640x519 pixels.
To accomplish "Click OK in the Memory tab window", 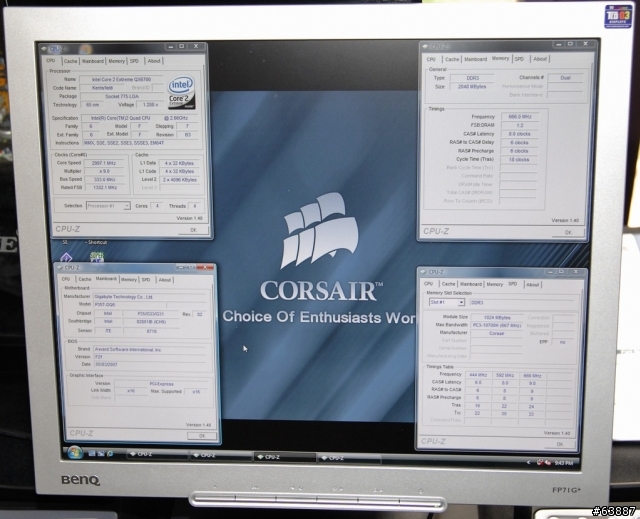I will tap(568, 232).
